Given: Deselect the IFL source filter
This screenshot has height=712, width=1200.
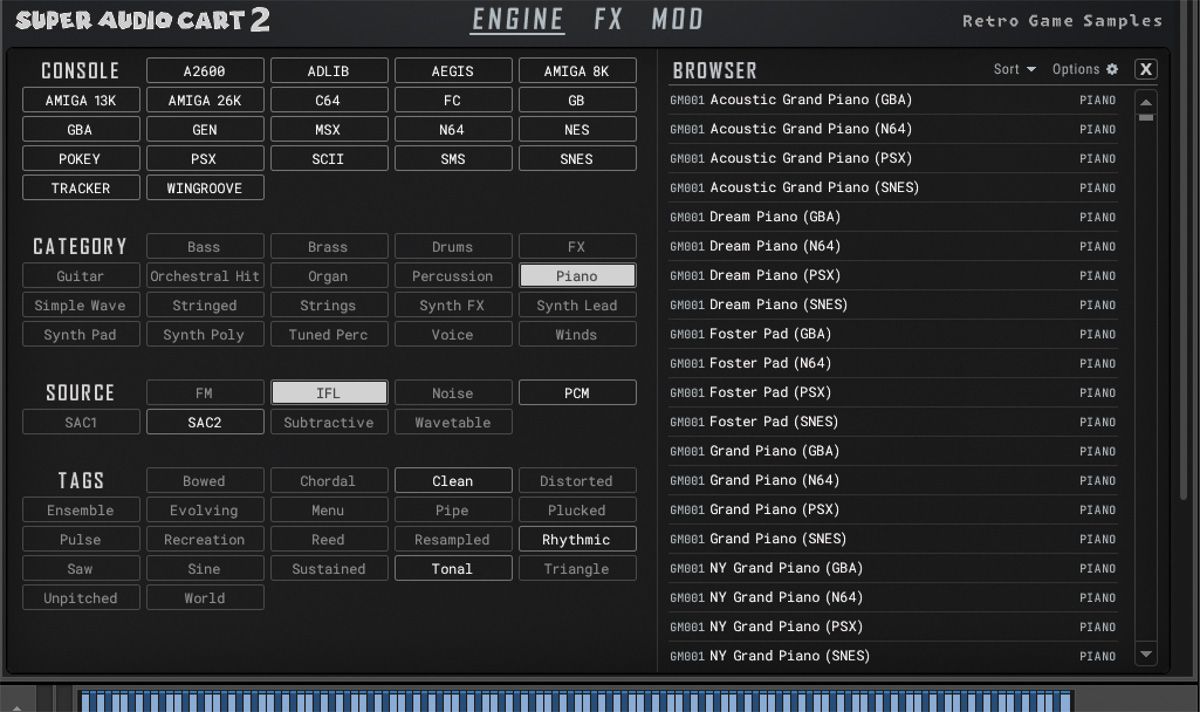Looking at the screenshot, I should coord(328,392).
